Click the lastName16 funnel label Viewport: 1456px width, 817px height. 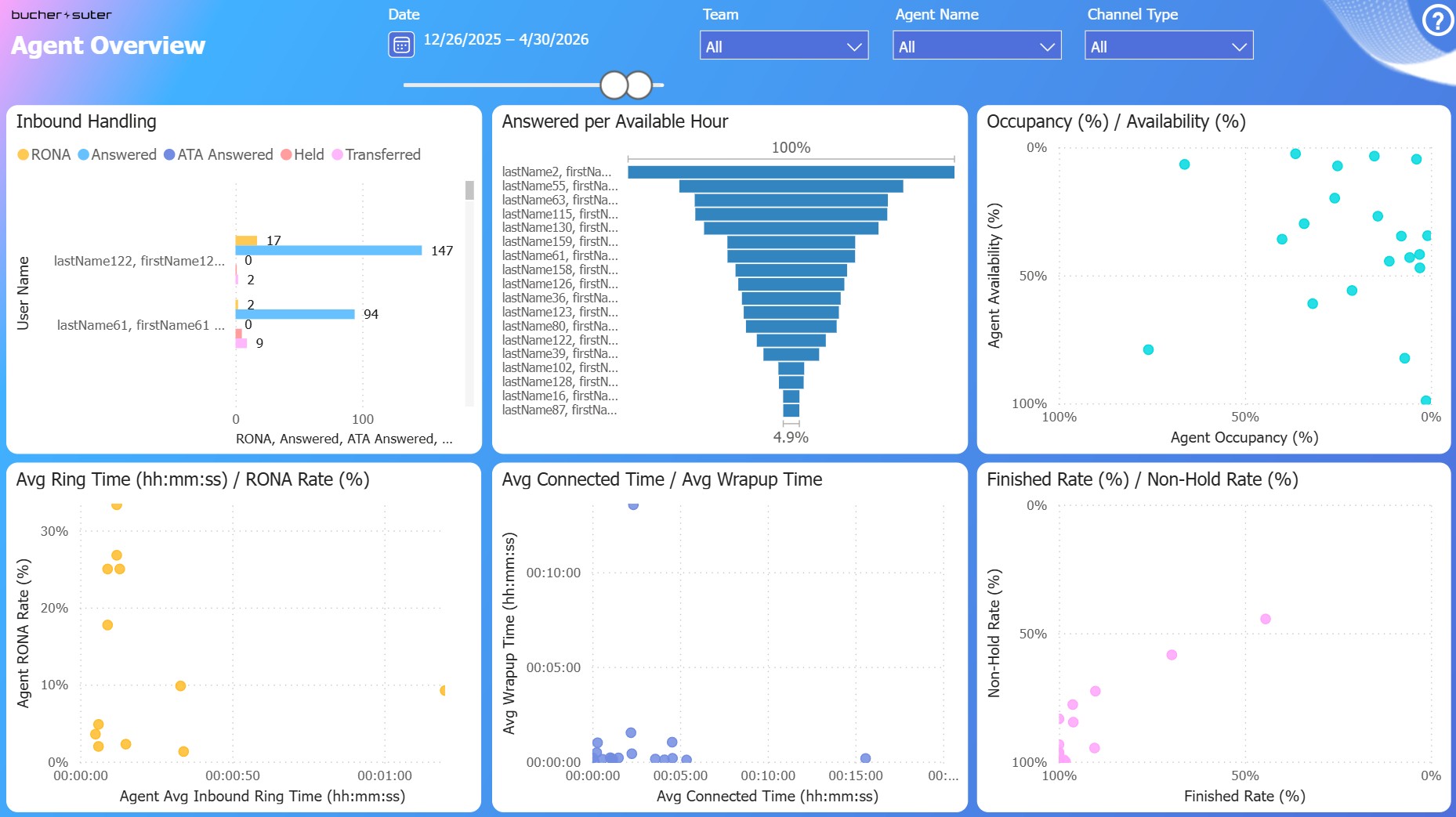click(560, 396)
